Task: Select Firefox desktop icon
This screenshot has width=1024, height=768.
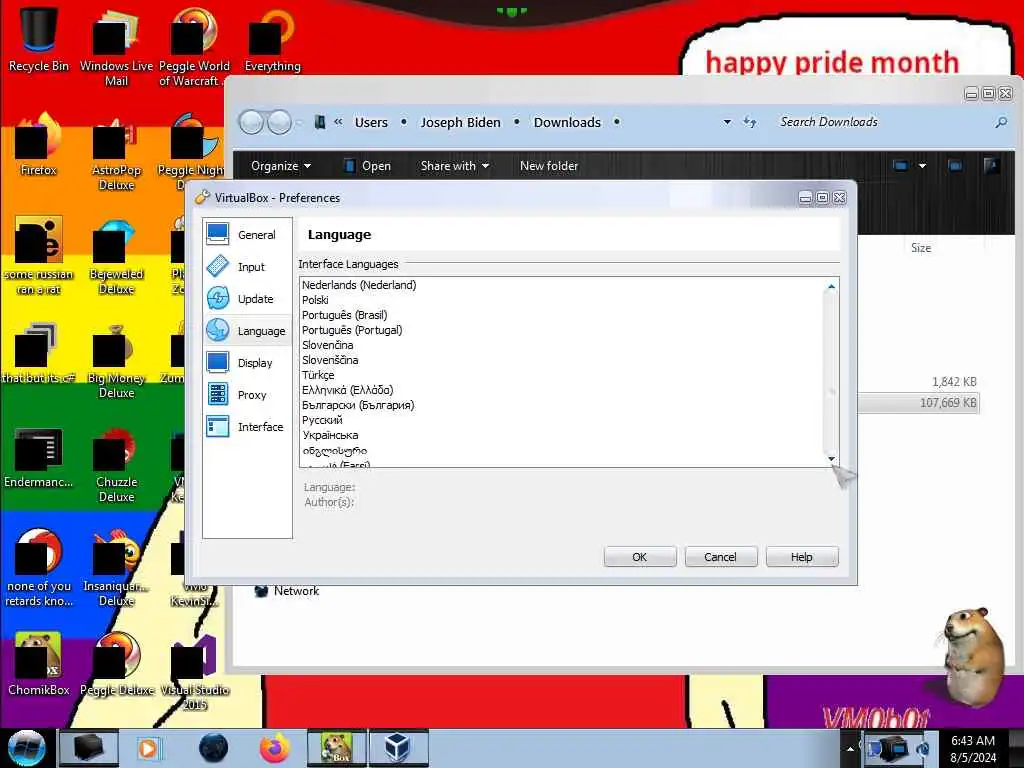Action: 39,145
